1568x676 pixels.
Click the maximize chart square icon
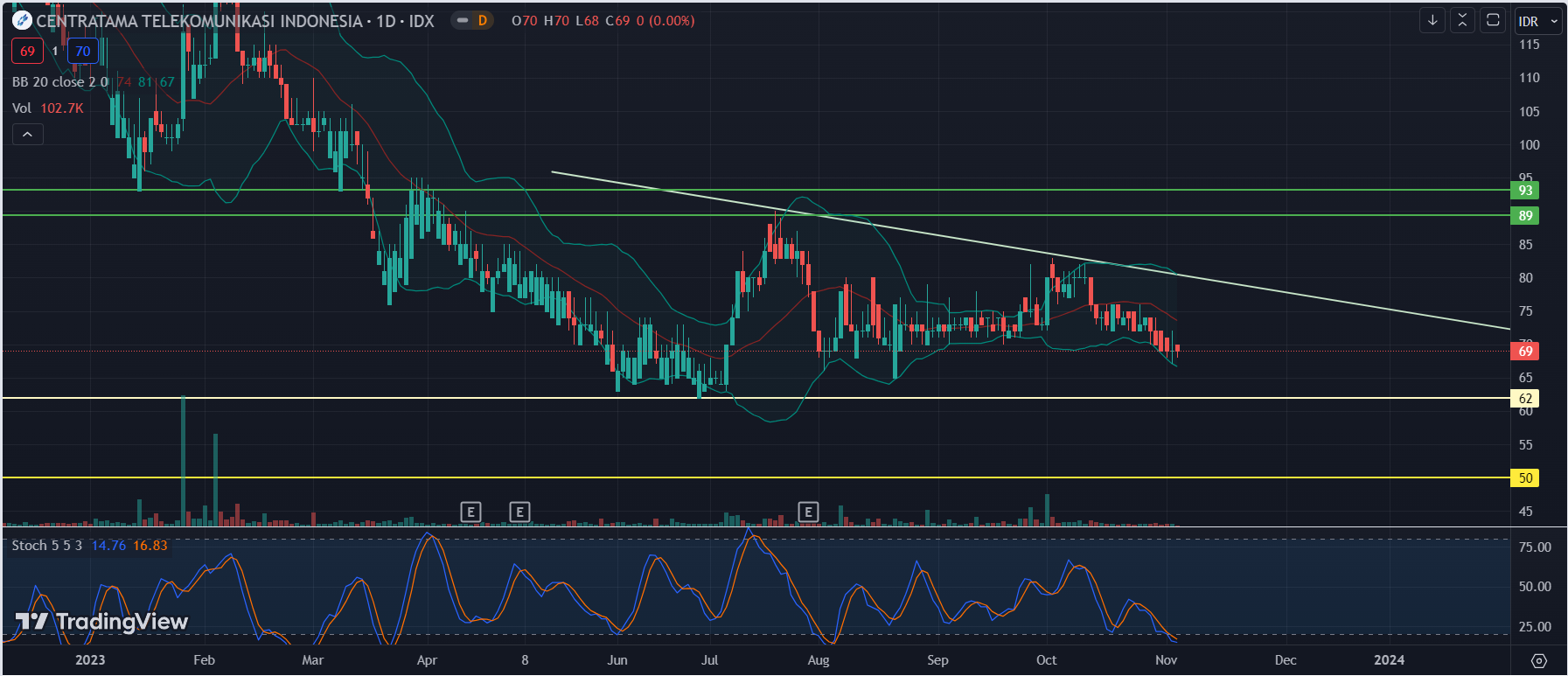1493,20
